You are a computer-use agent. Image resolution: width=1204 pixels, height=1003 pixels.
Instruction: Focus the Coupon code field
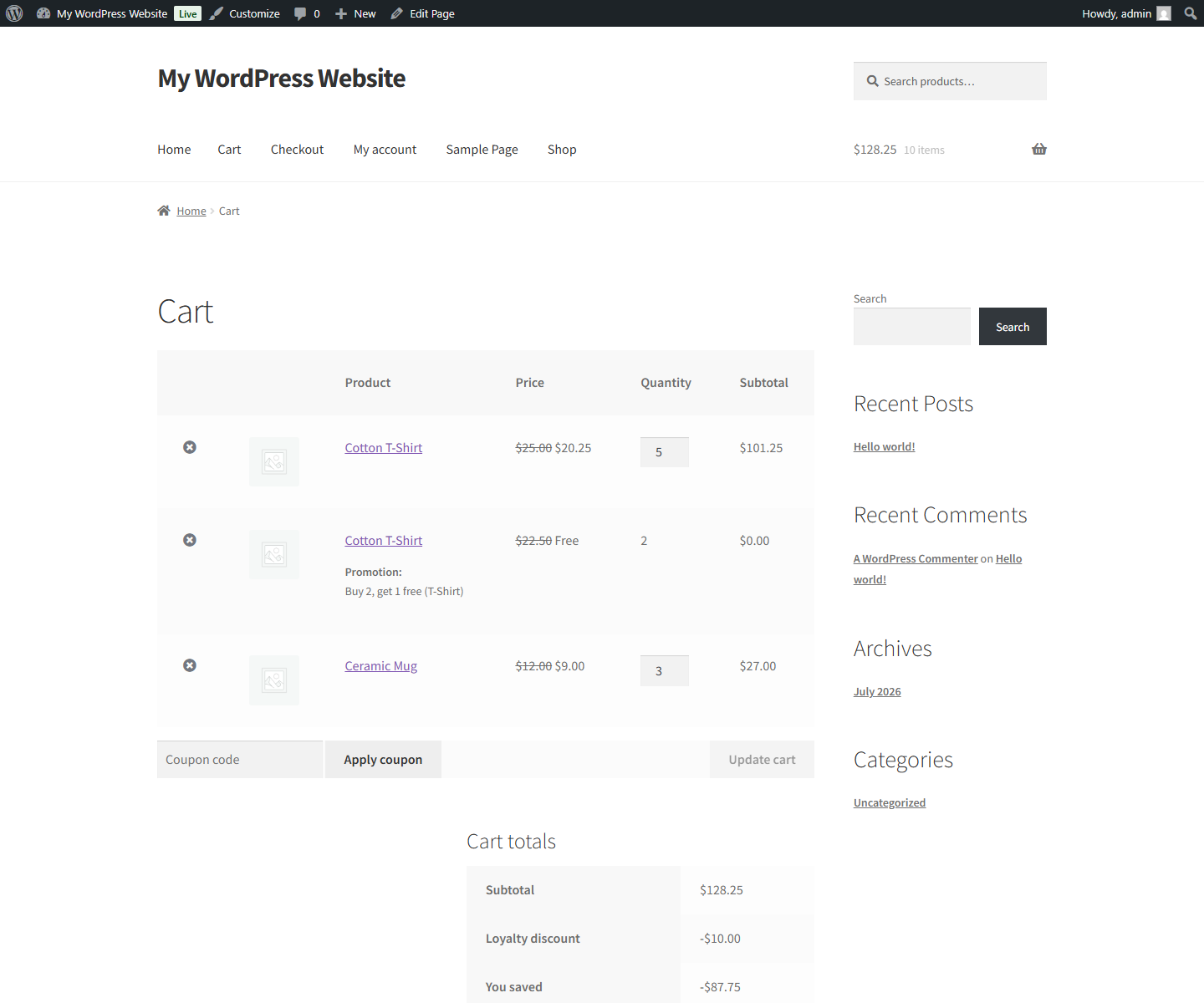click(x=240, y=760)
